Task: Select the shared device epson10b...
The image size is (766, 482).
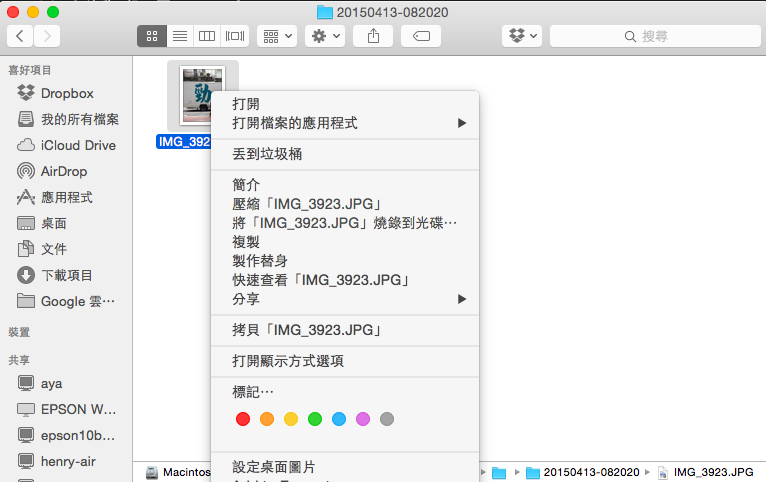Action: [66, 435]
